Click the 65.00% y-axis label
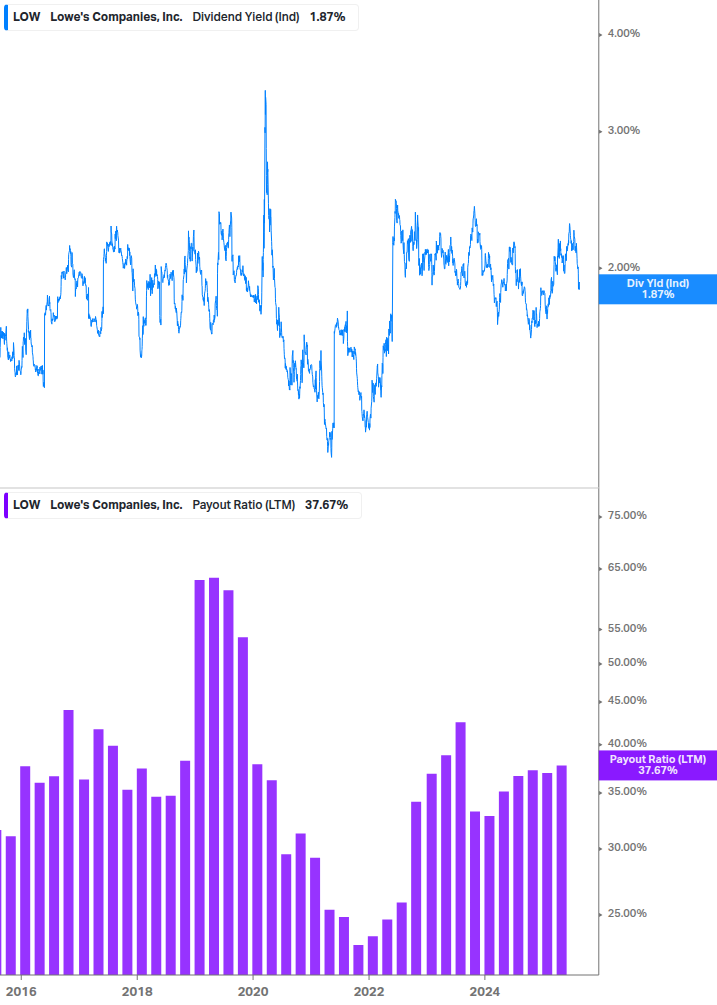 pos(627,567)
